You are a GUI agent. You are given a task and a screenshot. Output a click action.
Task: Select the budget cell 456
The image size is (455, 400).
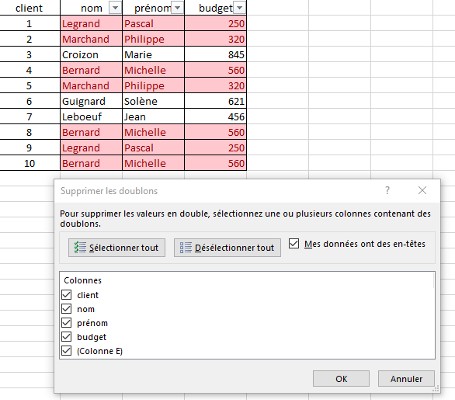215,117
